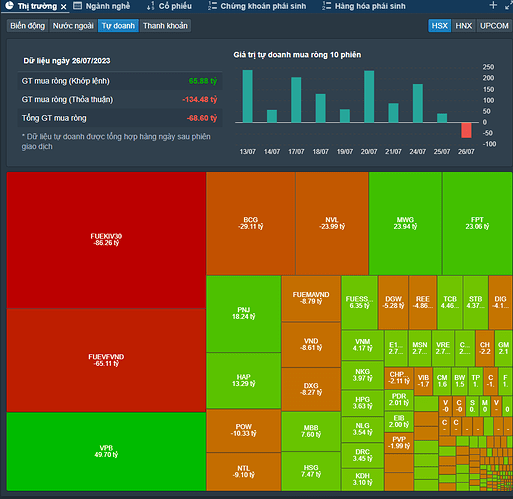Select the REE treemap block

pos(423,302)
